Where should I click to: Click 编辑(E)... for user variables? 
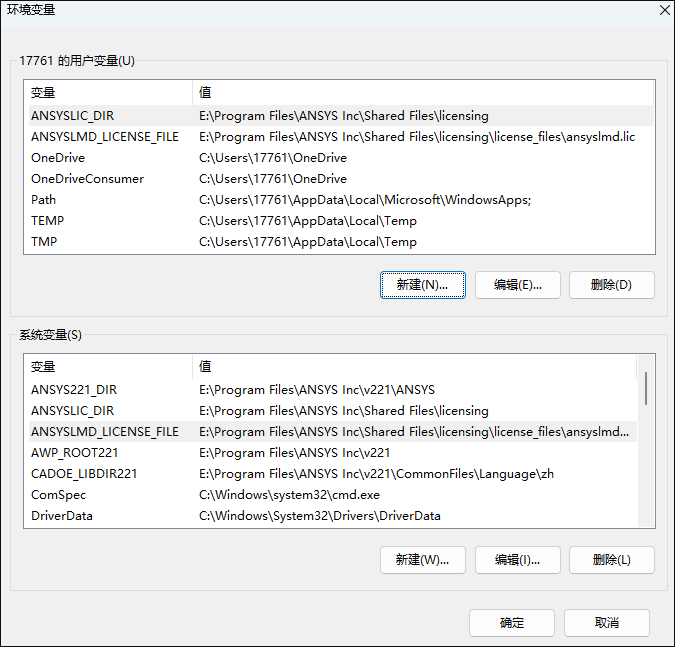(x=517, y=285)
